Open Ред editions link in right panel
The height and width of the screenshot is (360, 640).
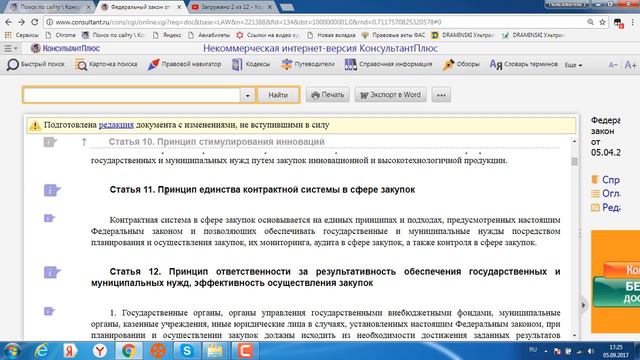(606, 207)
